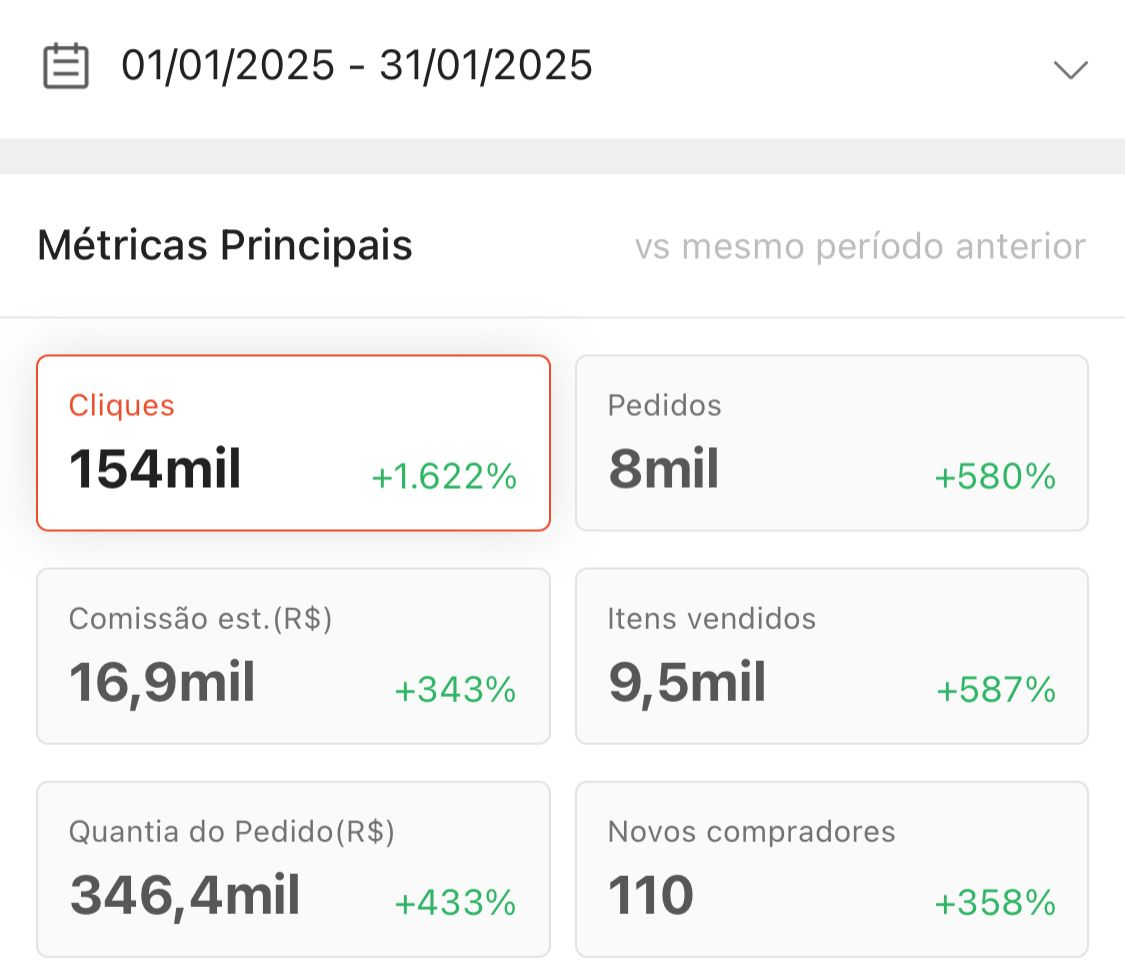Open the date range selector for 01/01/2025
The width and height of the screenshot is (1125, 975).
355,65
